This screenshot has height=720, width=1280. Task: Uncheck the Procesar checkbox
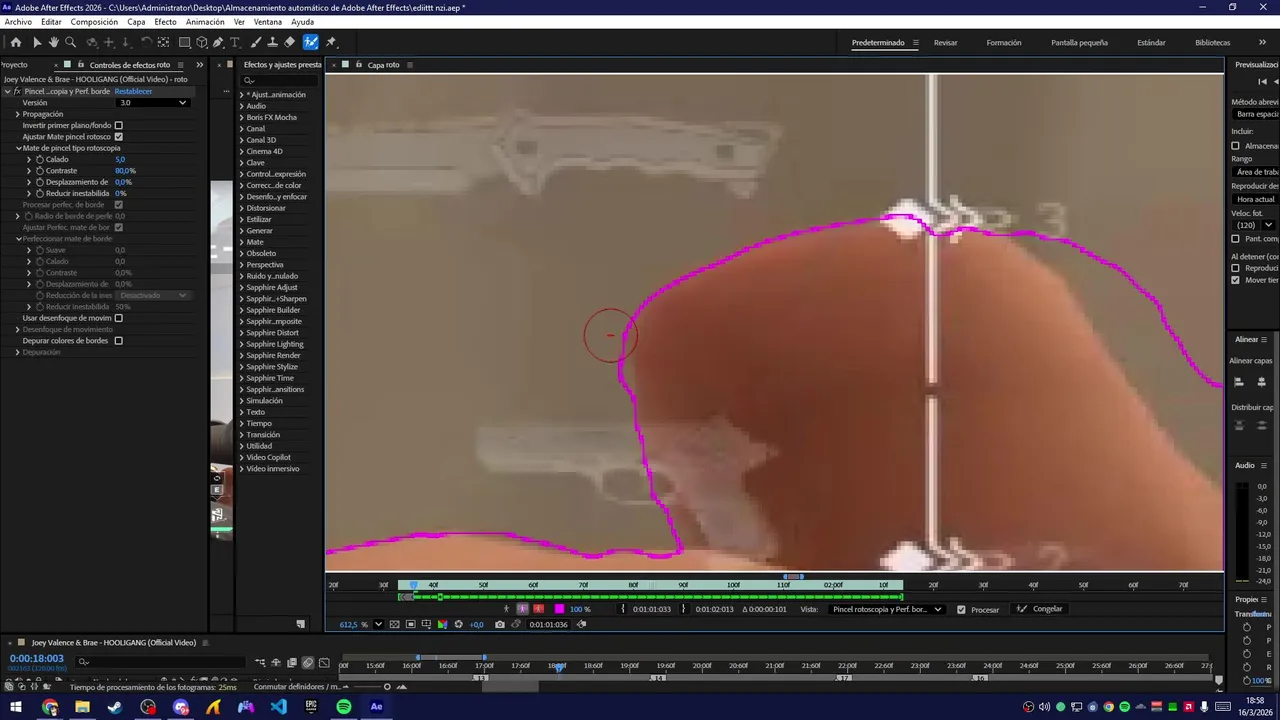pyautogui.click(x=961, y=609)
